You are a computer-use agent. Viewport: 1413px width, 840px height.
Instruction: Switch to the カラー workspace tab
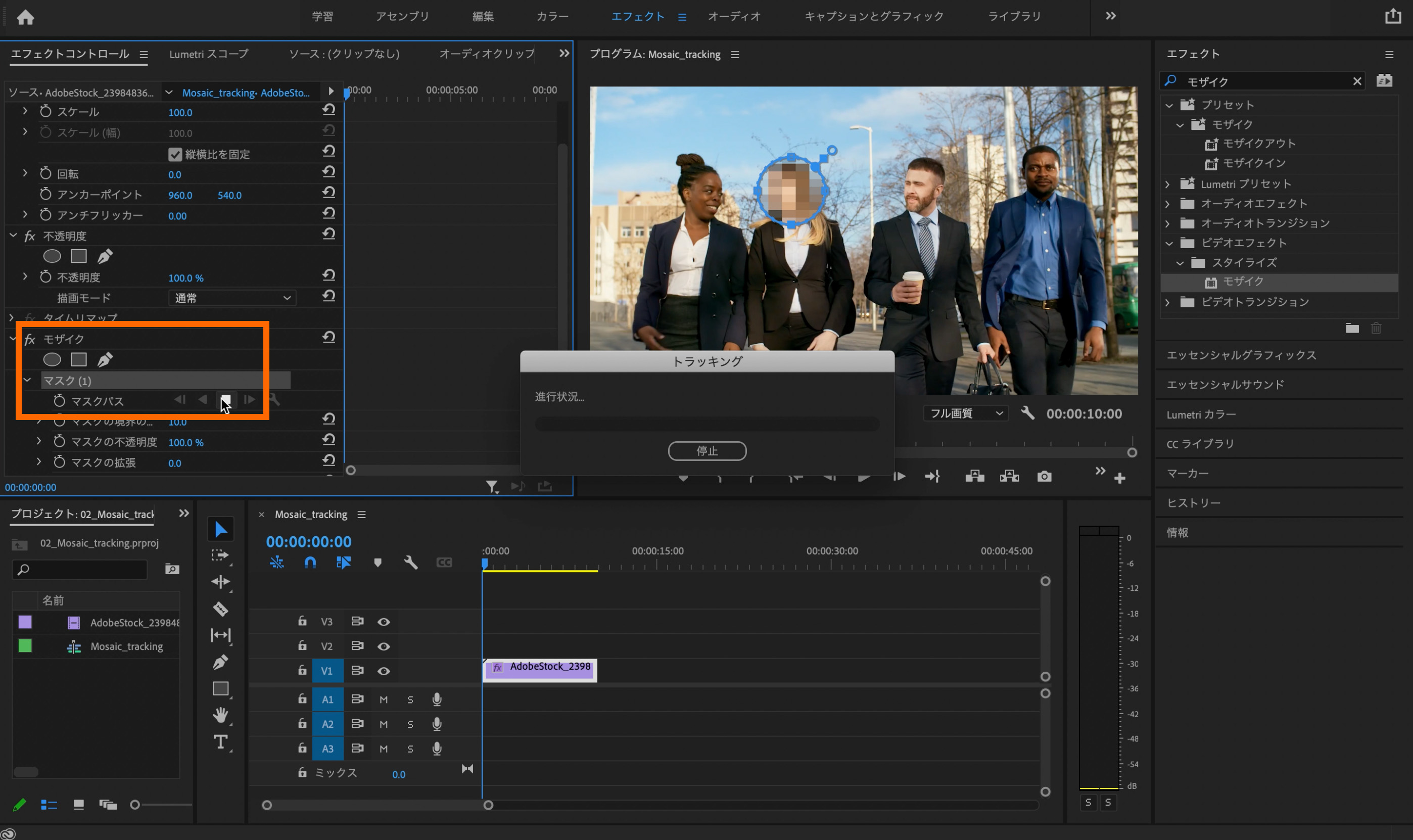tap(552, 16)
